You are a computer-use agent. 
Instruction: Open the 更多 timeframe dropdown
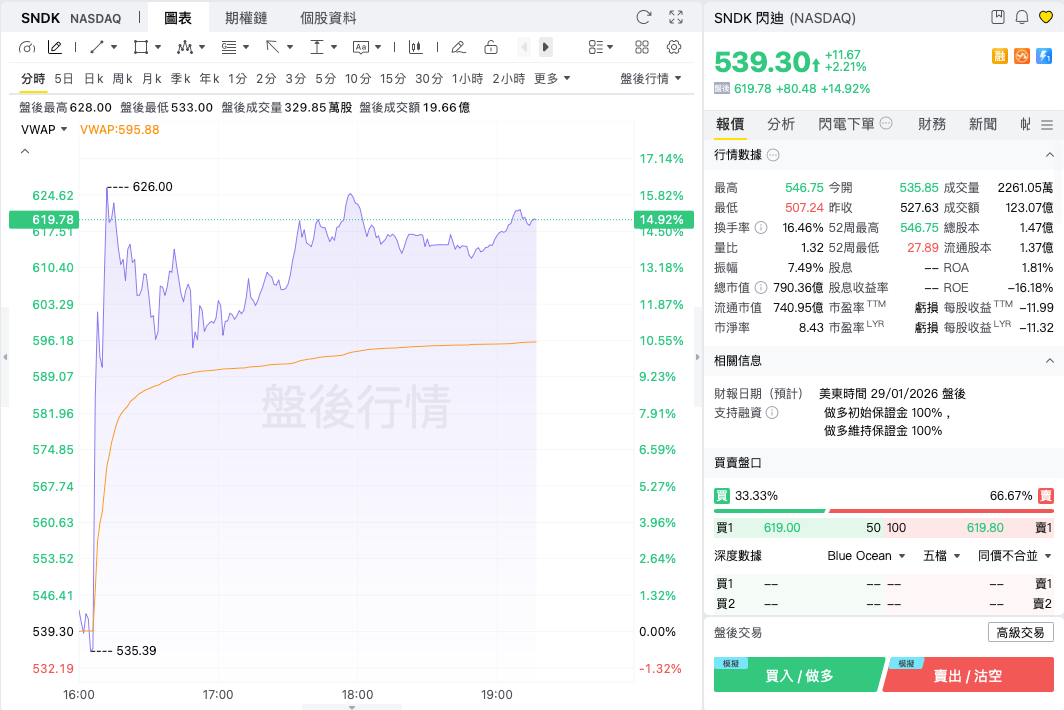552,78
